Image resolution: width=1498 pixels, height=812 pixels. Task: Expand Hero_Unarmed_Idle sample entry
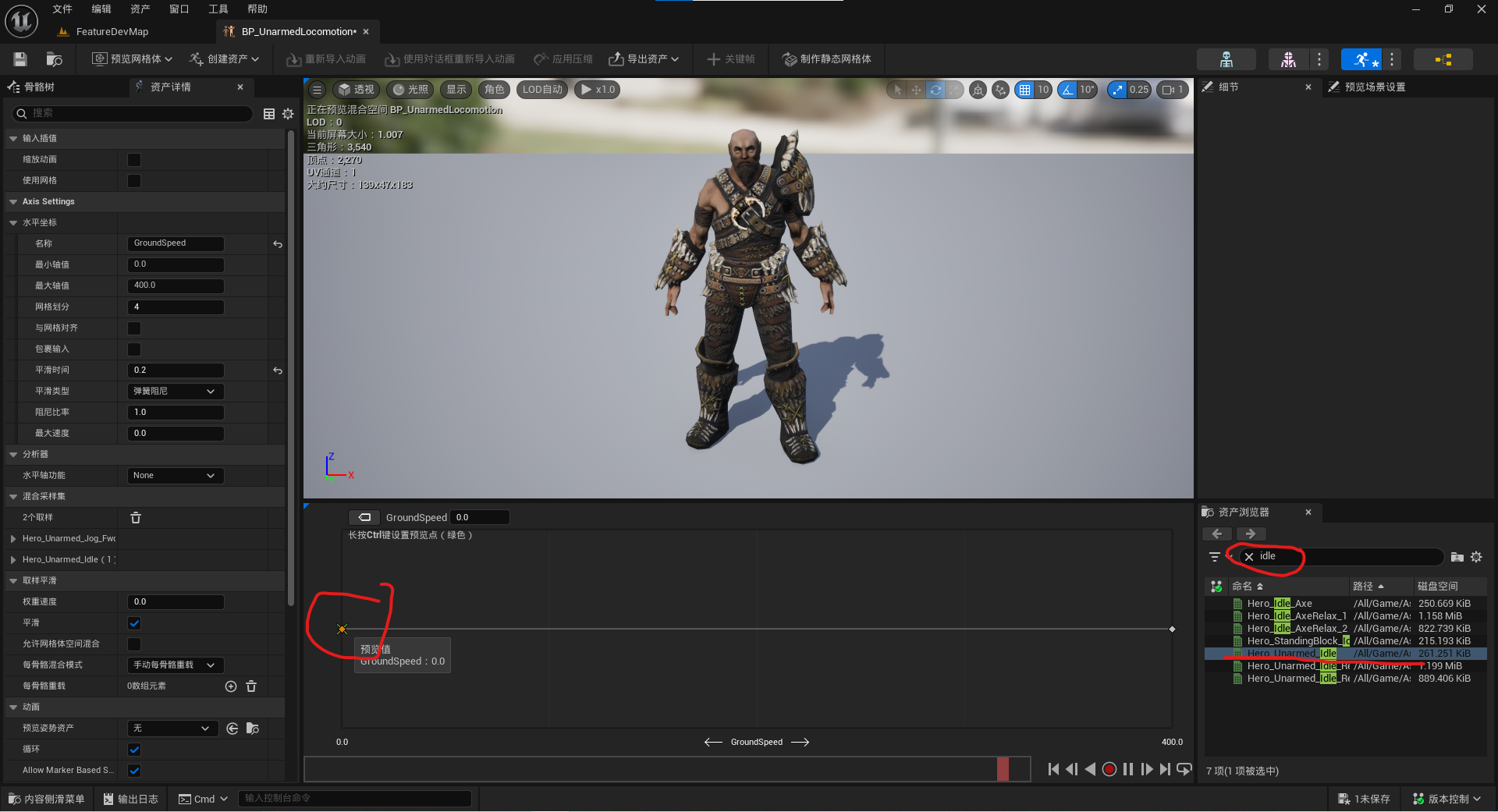click(x=13, y=560)
